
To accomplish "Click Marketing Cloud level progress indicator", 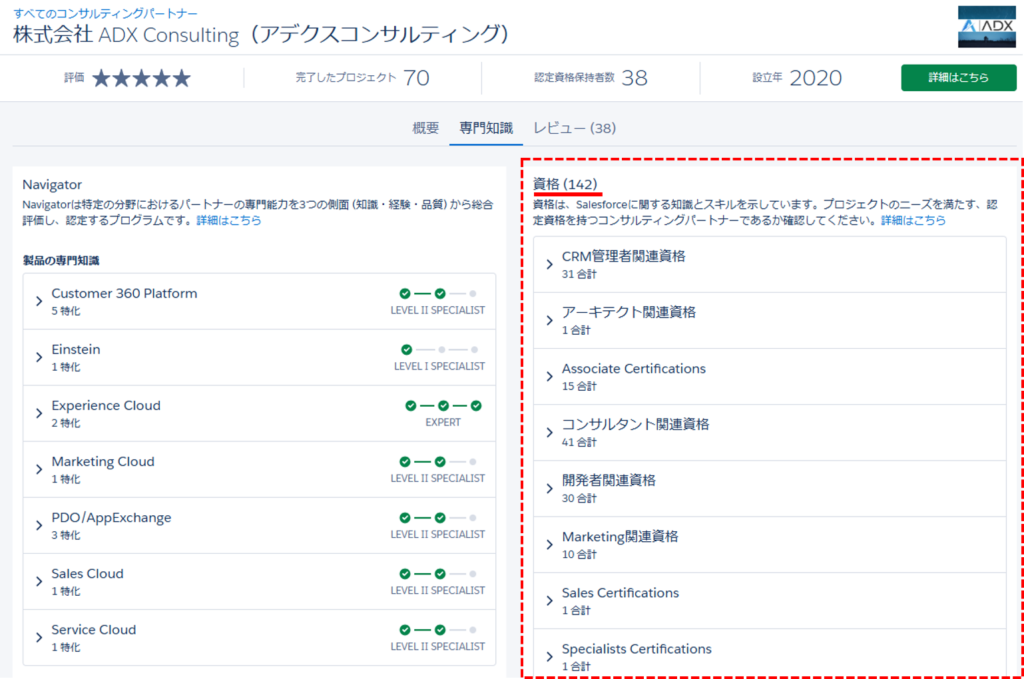I will coord(438,462).
